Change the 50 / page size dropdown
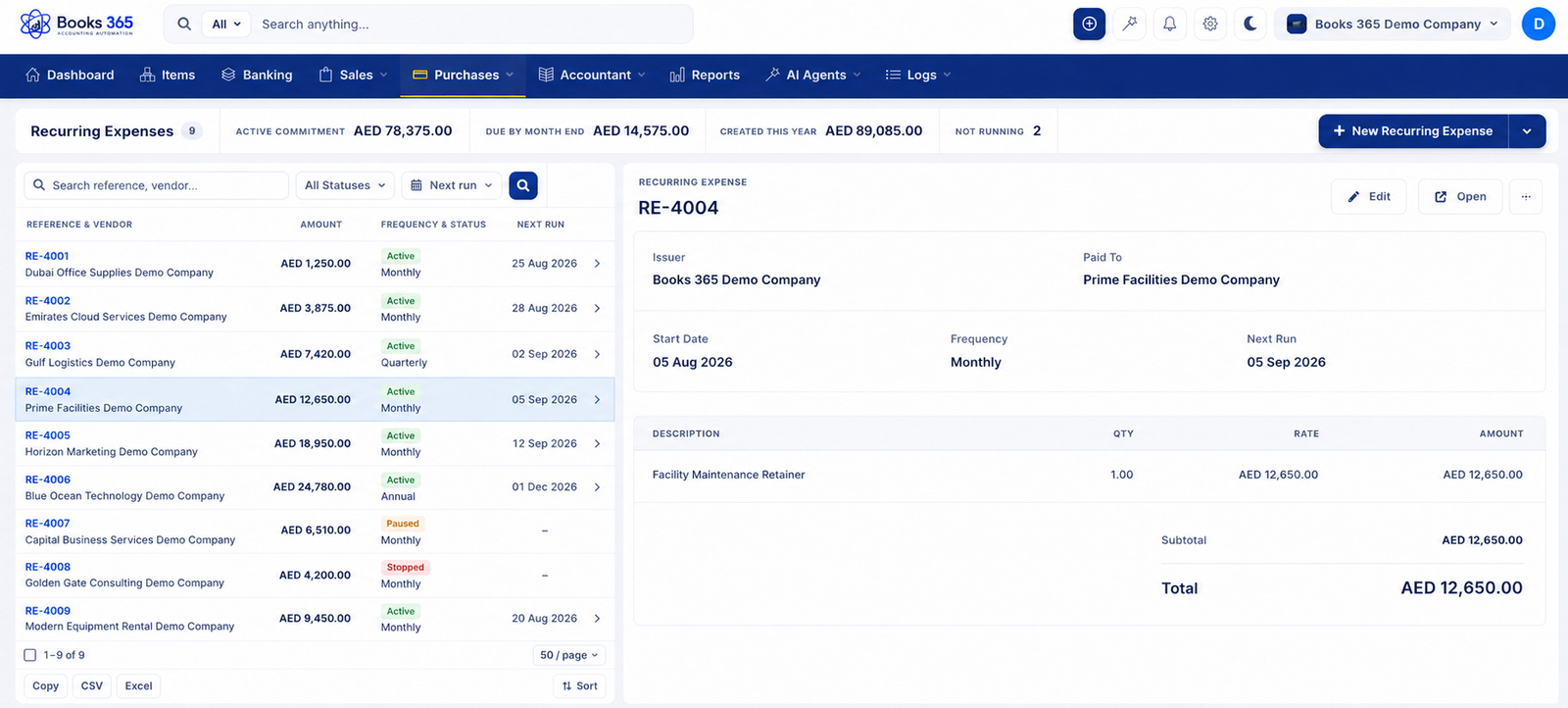Image resolution: width=1568 pixels, height=708 pixels. (569, 655)
